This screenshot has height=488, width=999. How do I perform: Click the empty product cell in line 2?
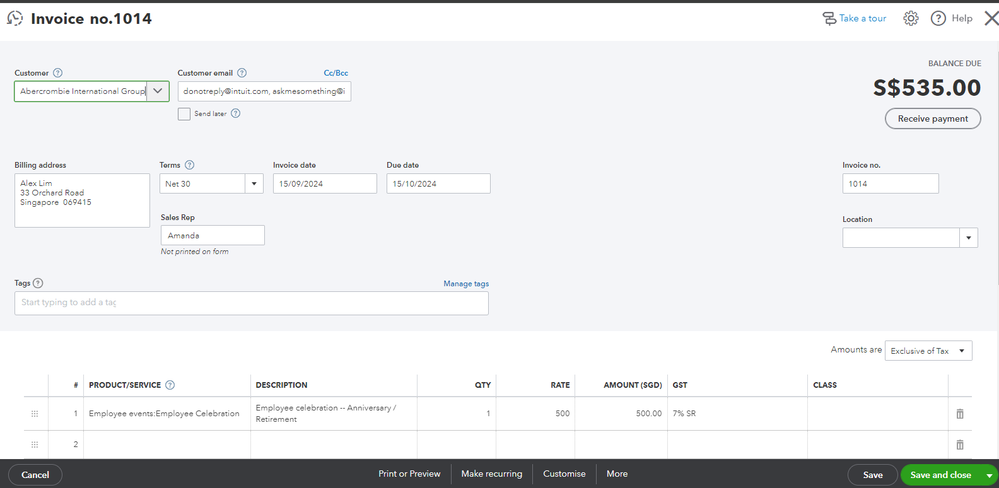pyautogui.click(x=167, y=445)
